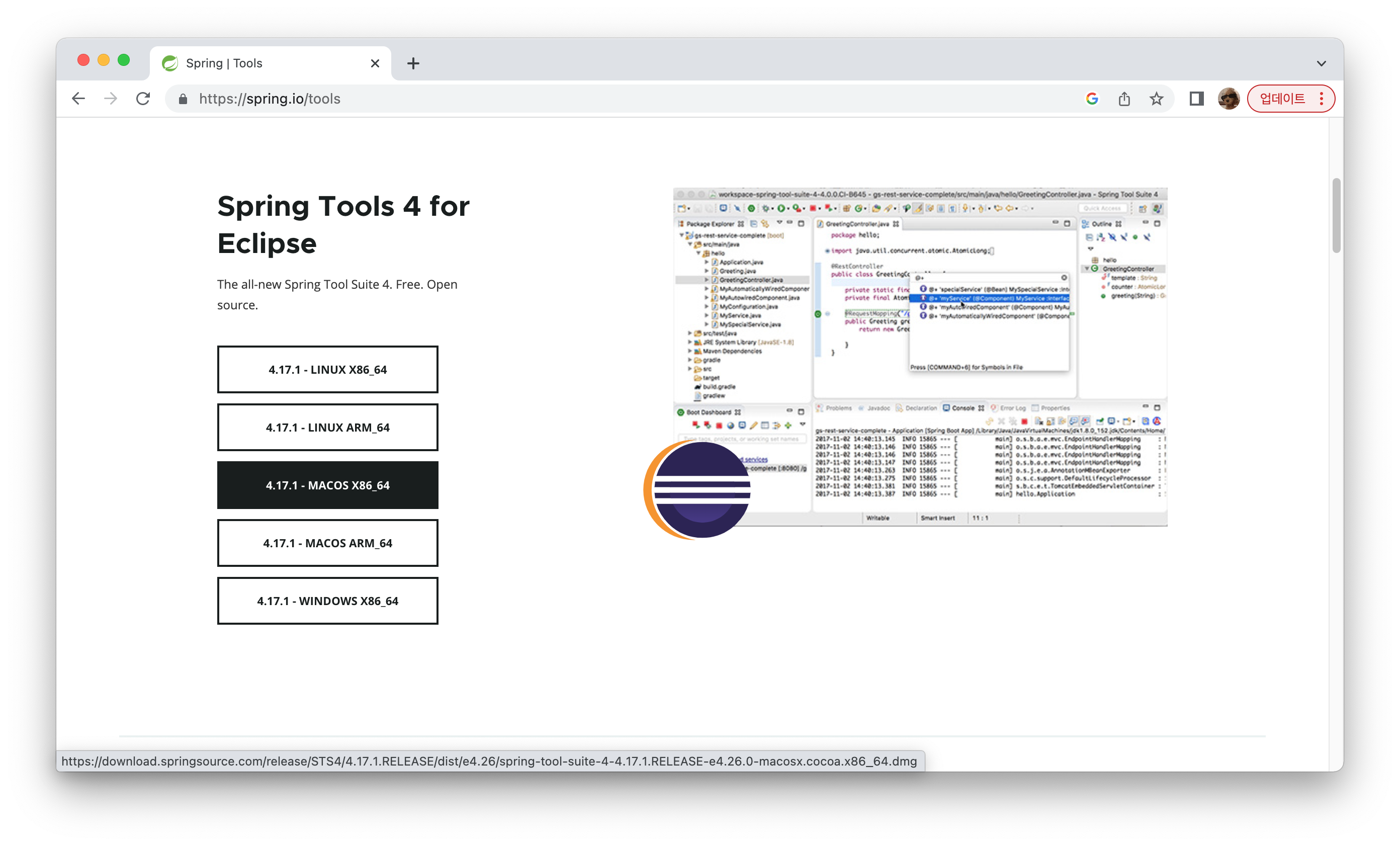Open Chrome three-dot menu
This screenshot has width=1400, height=846.
1322,99
